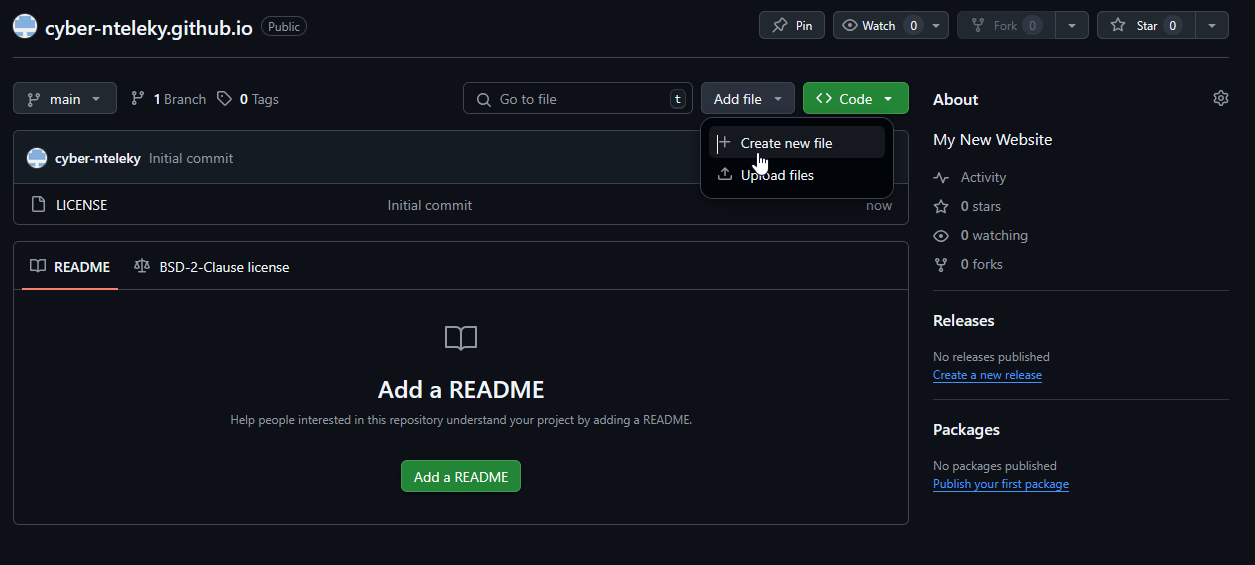Click the LICENSE file icon

tap(39, 205)
